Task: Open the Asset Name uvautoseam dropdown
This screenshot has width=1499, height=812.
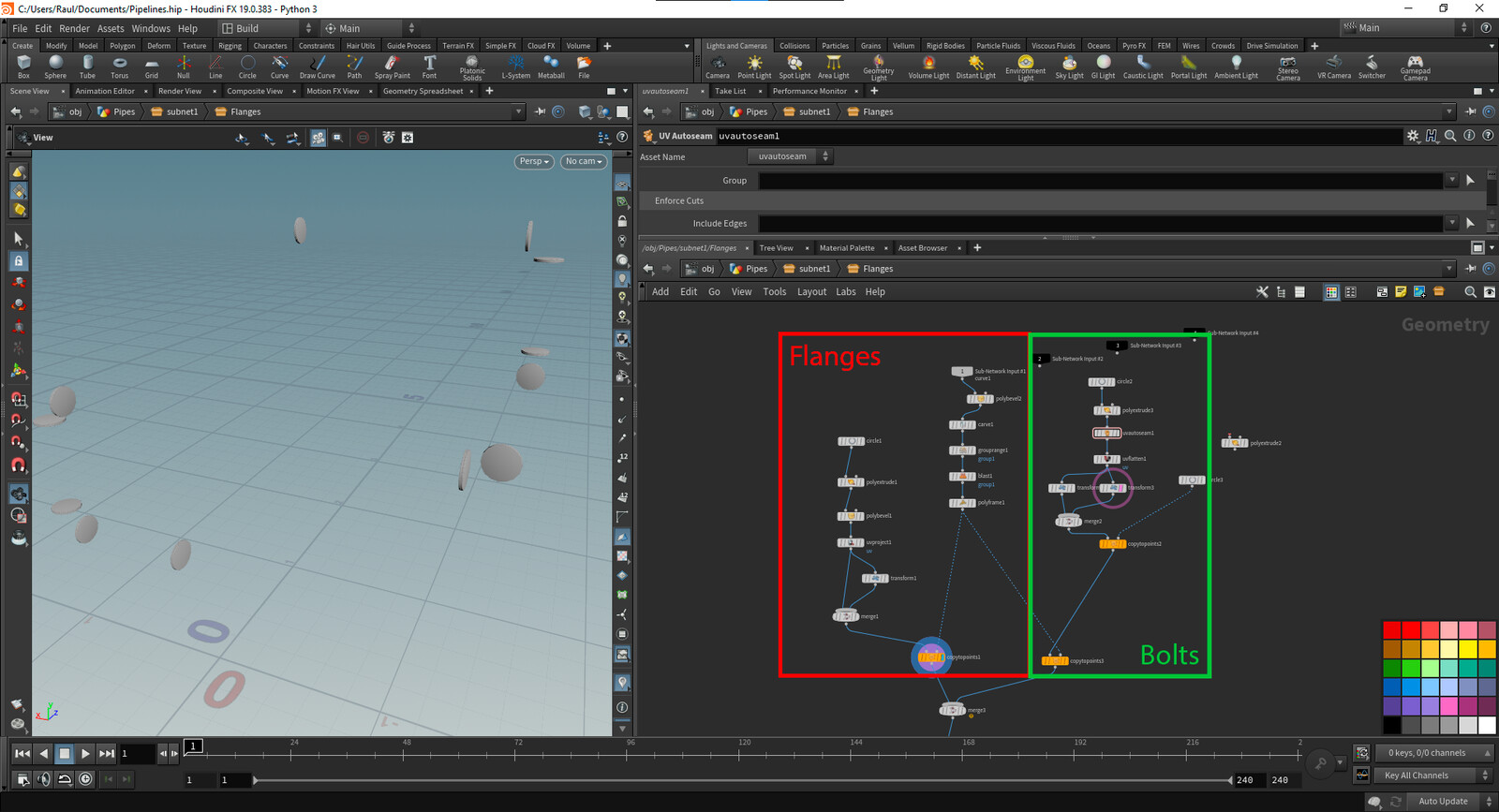Action: coord(790,156)
